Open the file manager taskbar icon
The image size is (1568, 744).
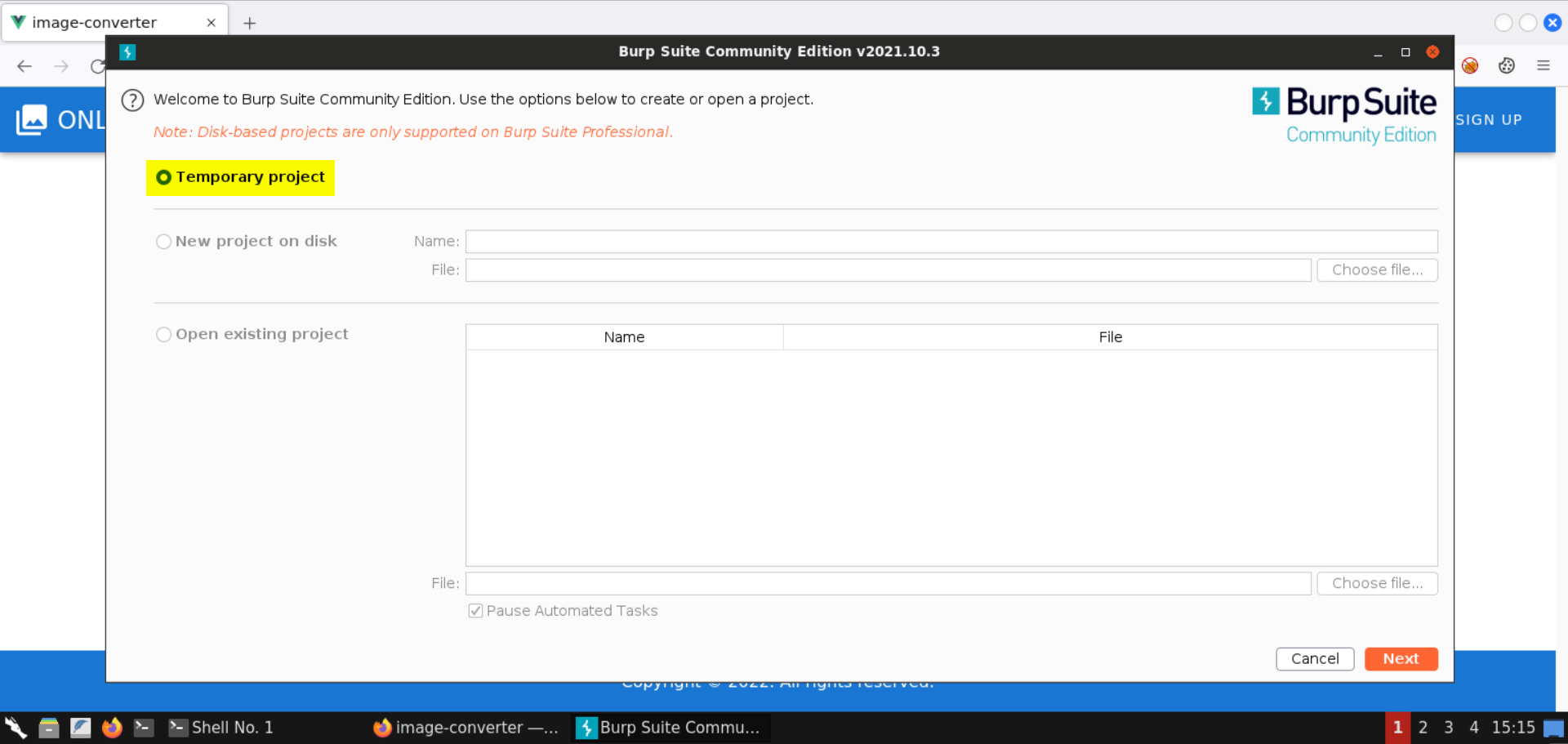pos(49,728)
